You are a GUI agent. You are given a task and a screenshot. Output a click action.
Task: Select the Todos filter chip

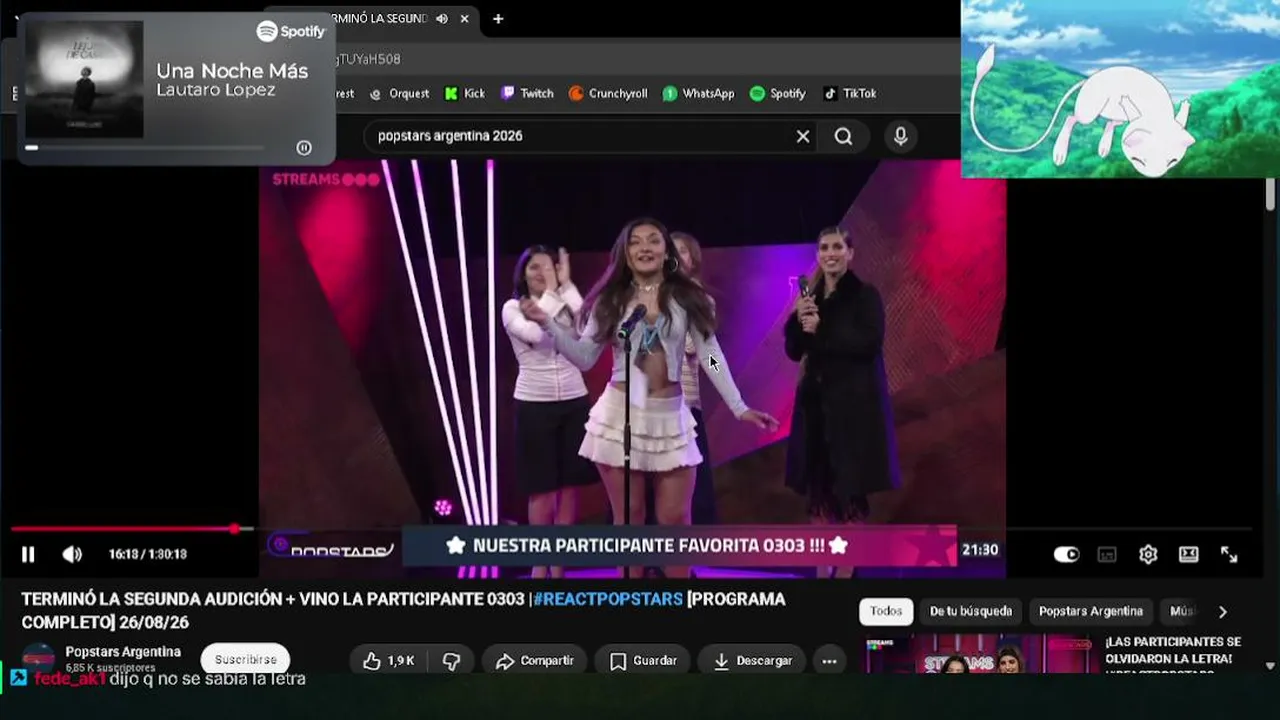886,611
